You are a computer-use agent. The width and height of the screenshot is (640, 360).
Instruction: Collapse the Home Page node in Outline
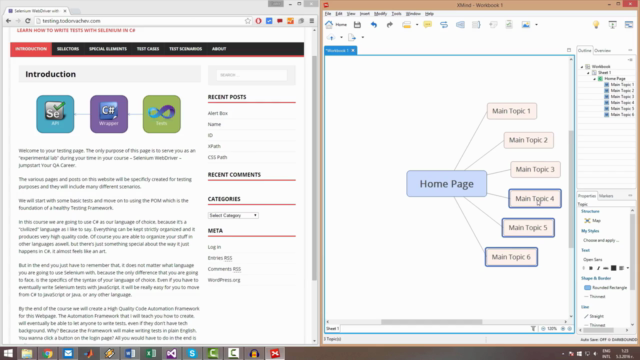[594, 79]
